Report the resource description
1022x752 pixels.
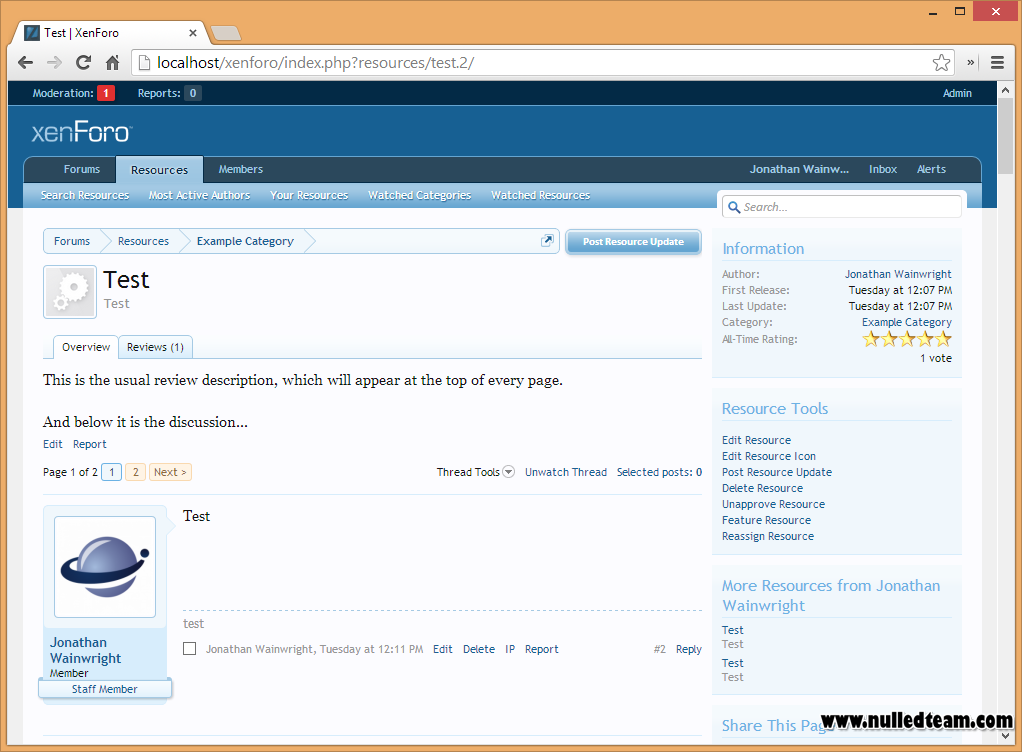coord(90,444)
